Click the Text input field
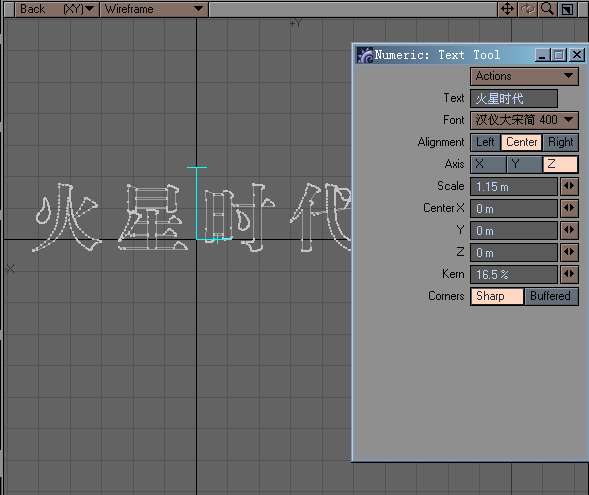This screenshot has height=495, width=589. [513, 98]
